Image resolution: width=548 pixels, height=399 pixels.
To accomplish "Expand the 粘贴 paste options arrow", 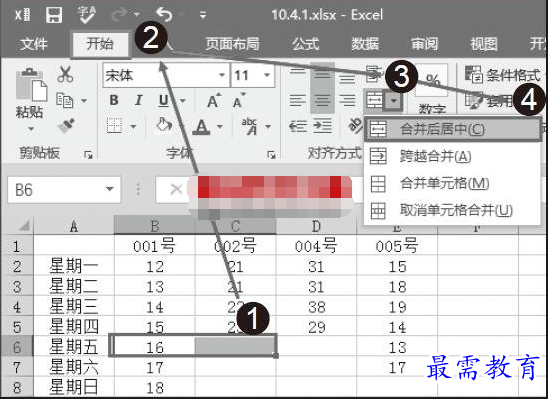I will (31, 129).
